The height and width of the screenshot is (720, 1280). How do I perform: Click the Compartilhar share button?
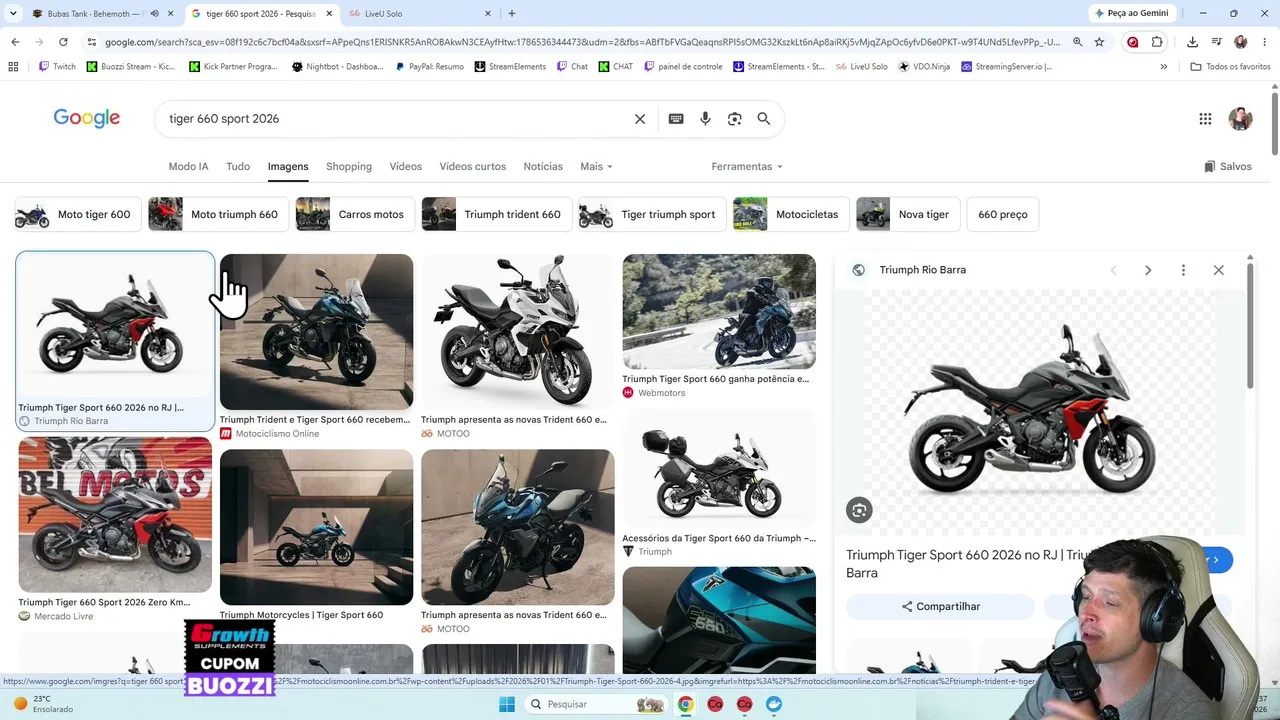coord(940,606)
